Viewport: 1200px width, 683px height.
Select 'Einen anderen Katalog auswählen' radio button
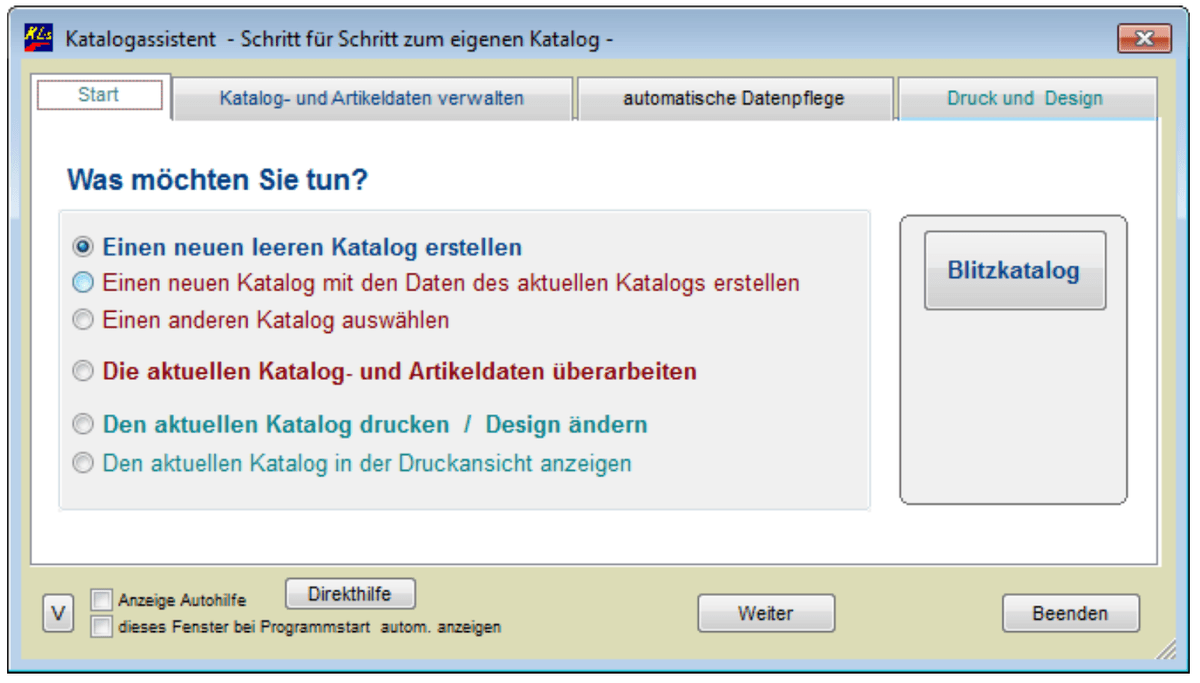click(x=84, y=320)
